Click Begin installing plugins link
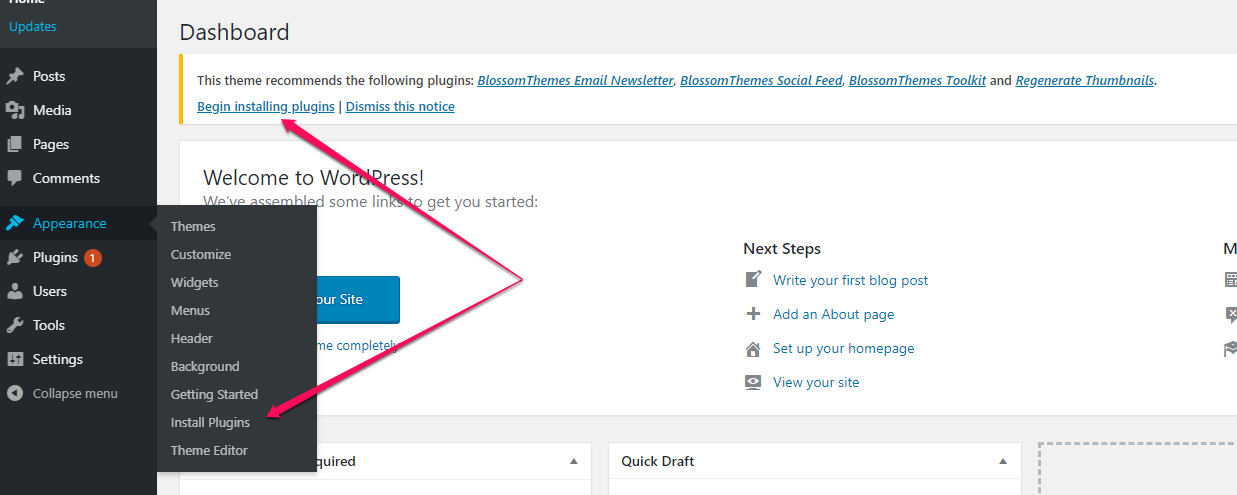 [266, 106]
